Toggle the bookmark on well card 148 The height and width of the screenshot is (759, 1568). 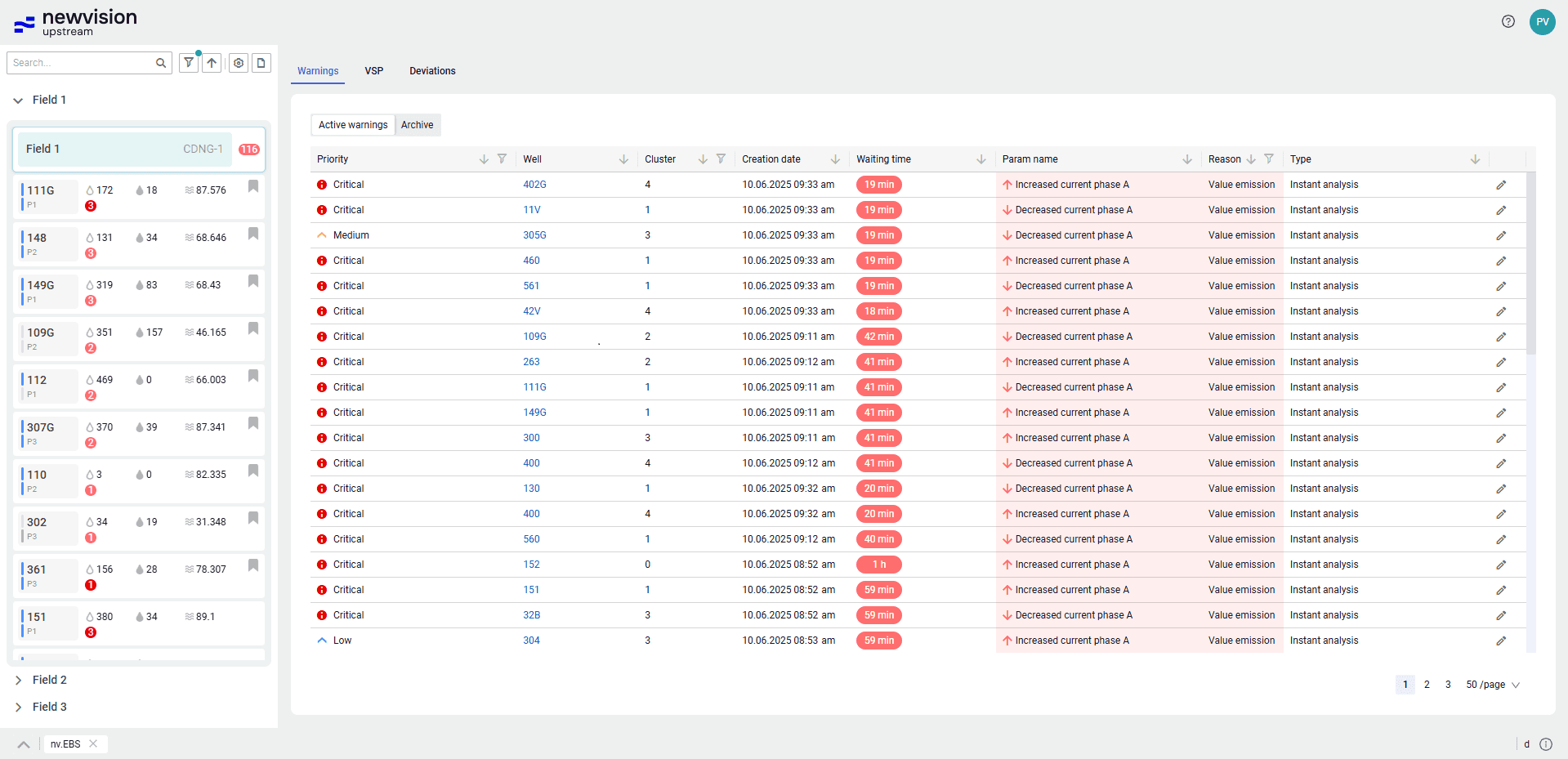(253, 234)
